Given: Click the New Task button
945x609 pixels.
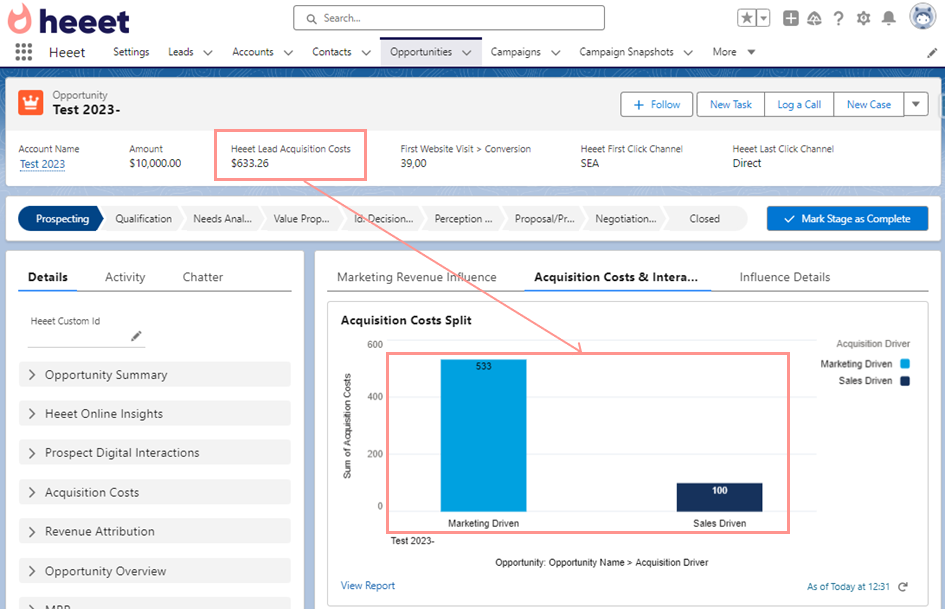Looking at the screenshot, I should (730, 104).
